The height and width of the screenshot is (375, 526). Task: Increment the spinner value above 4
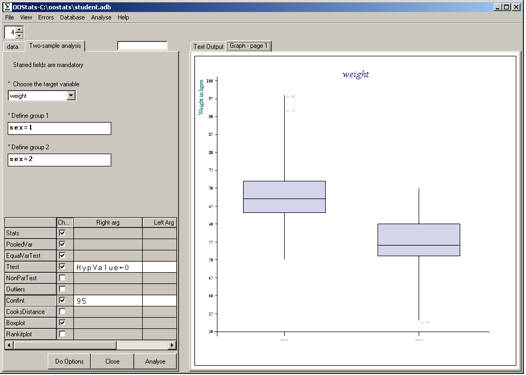(x=19, y=30)
